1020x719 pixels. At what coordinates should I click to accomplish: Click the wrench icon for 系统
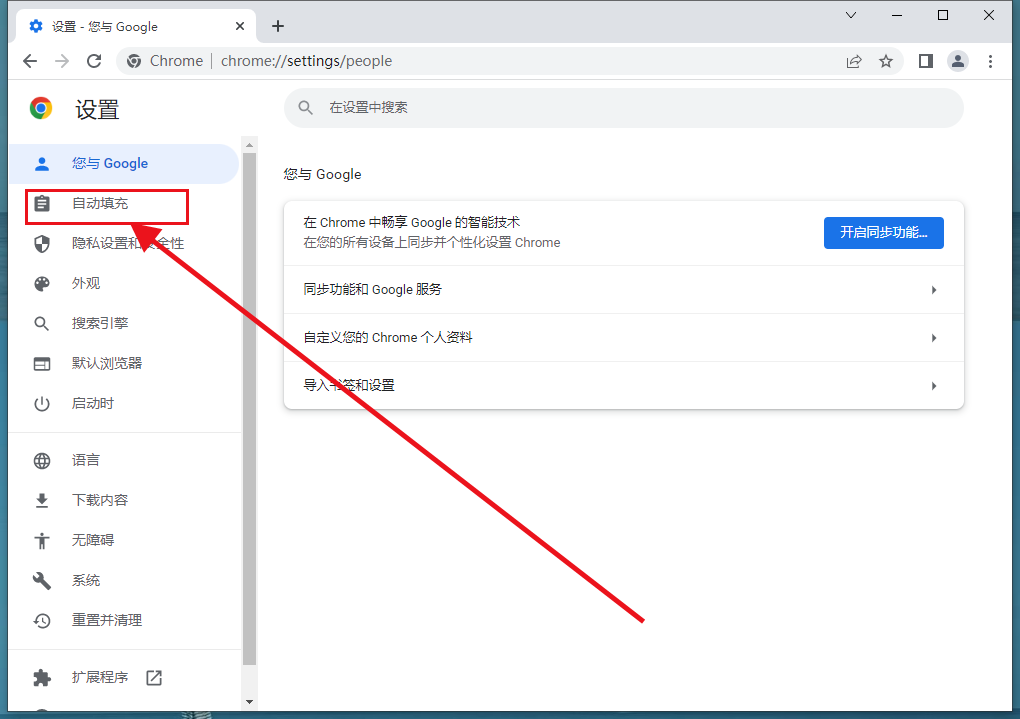point(42,580)
